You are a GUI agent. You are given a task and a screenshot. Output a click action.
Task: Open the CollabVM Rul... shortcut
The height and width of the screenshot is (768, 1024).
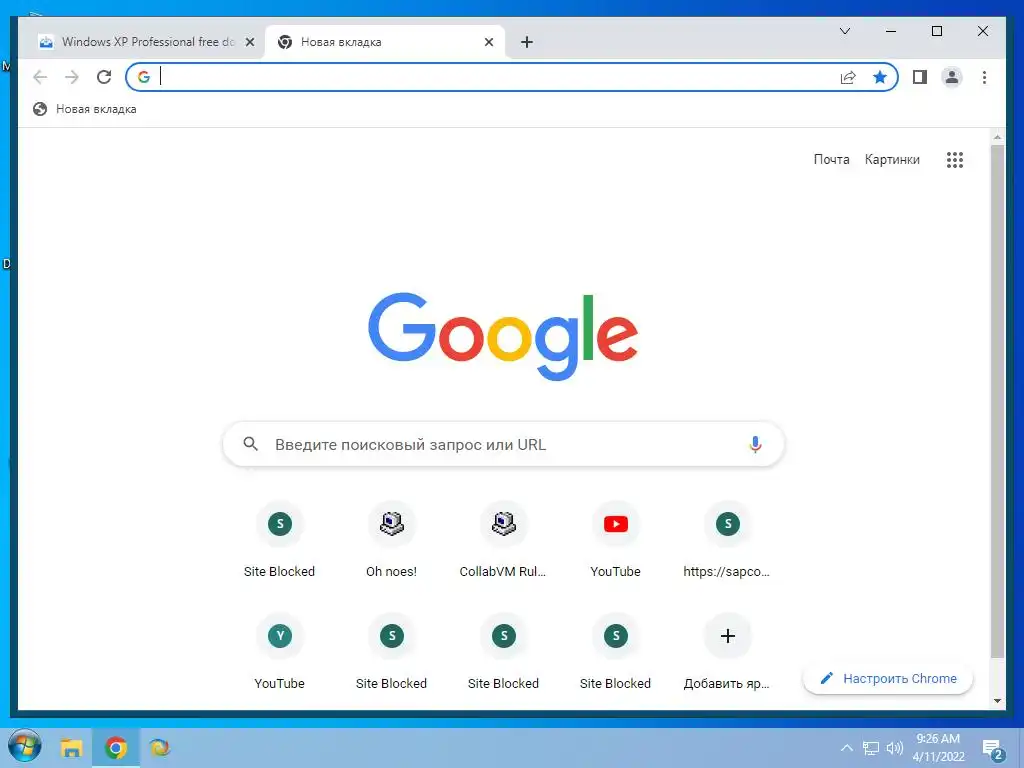[x=503, y=541]
